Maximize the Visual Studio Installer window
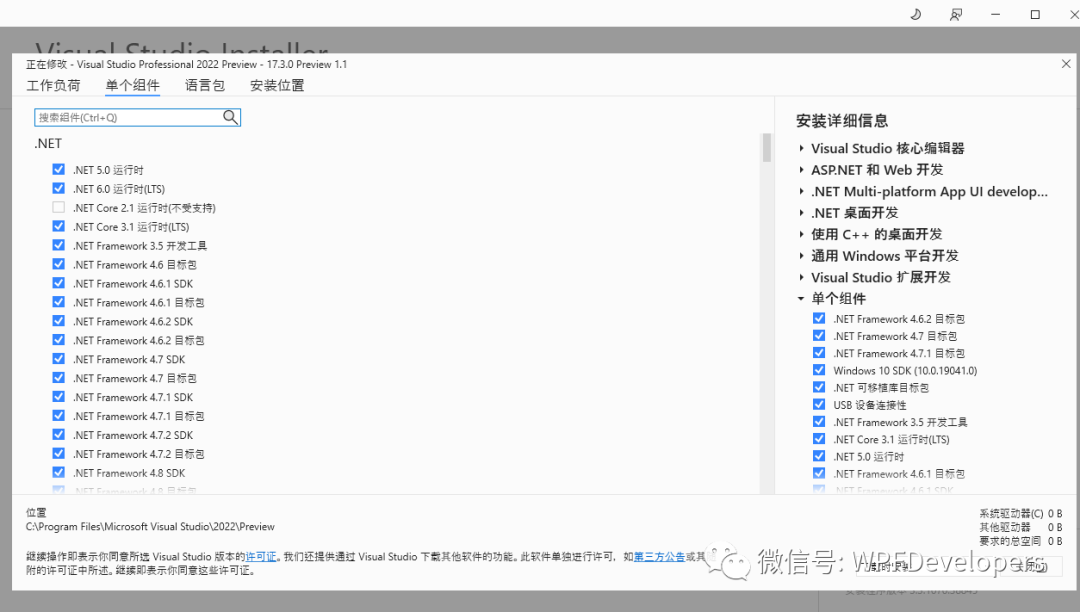The image size is (1080, 612). click(x=1035, y=14)
